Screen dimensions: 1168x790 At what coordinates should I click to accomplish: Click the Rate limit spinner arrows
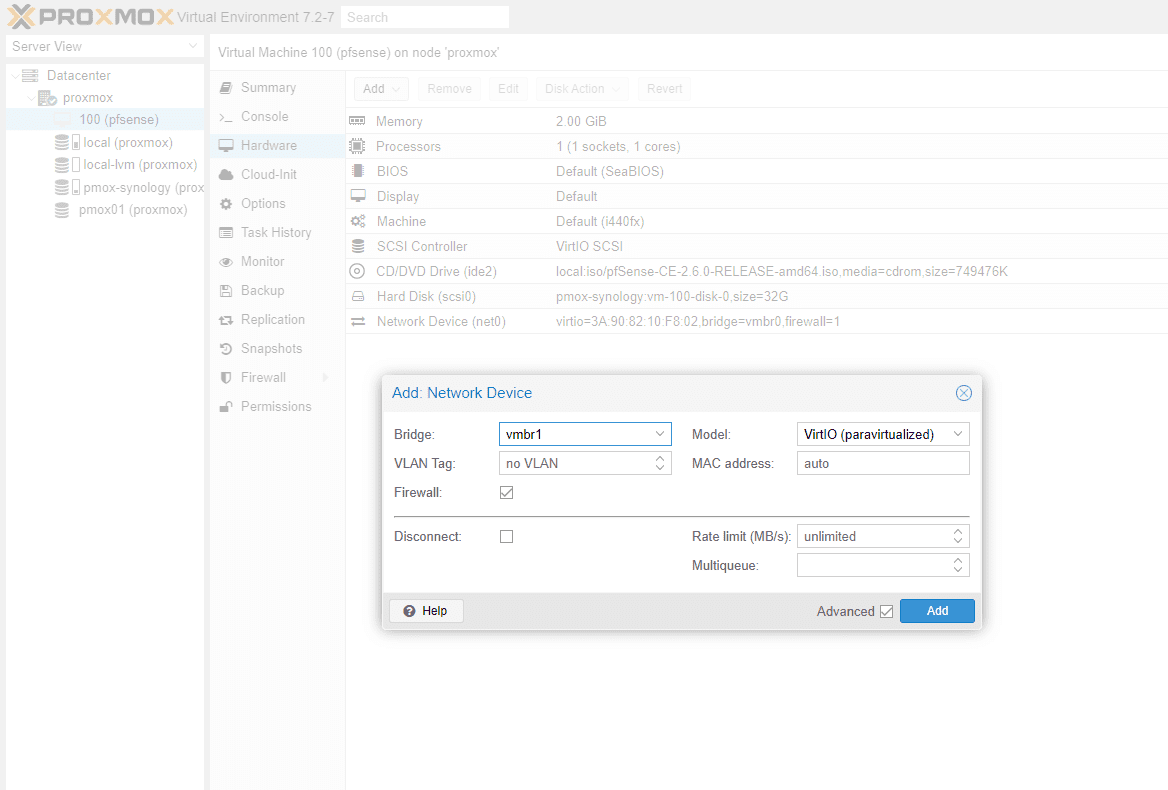958,536
